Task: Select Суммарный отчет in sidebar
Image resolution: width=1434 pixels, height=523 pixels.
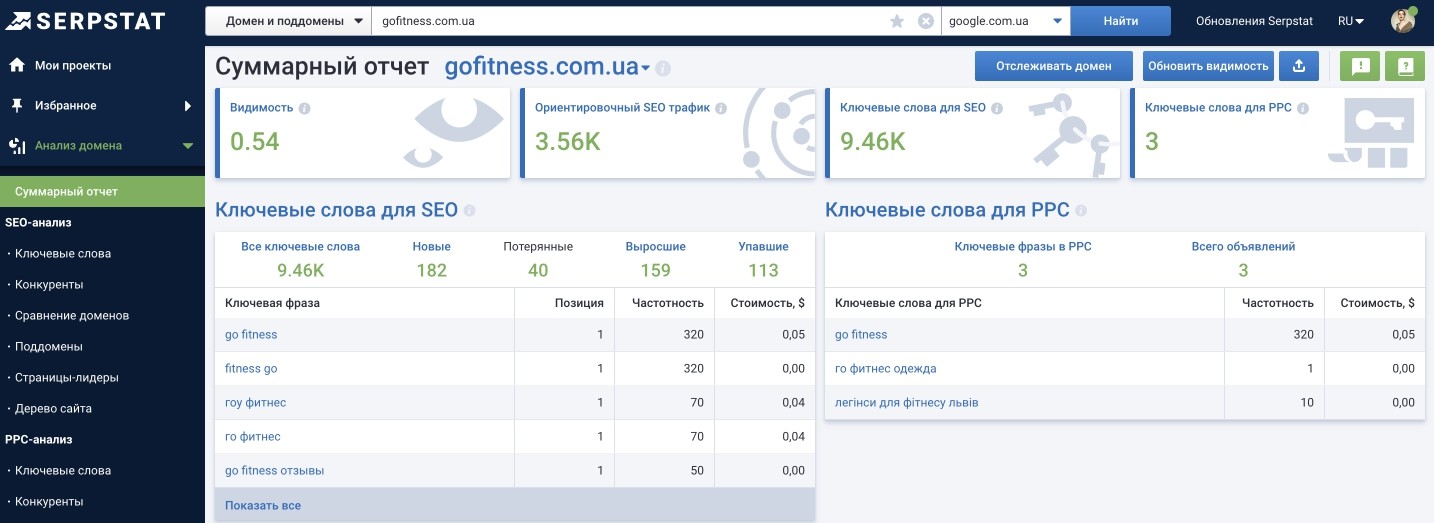Action: 102,191
